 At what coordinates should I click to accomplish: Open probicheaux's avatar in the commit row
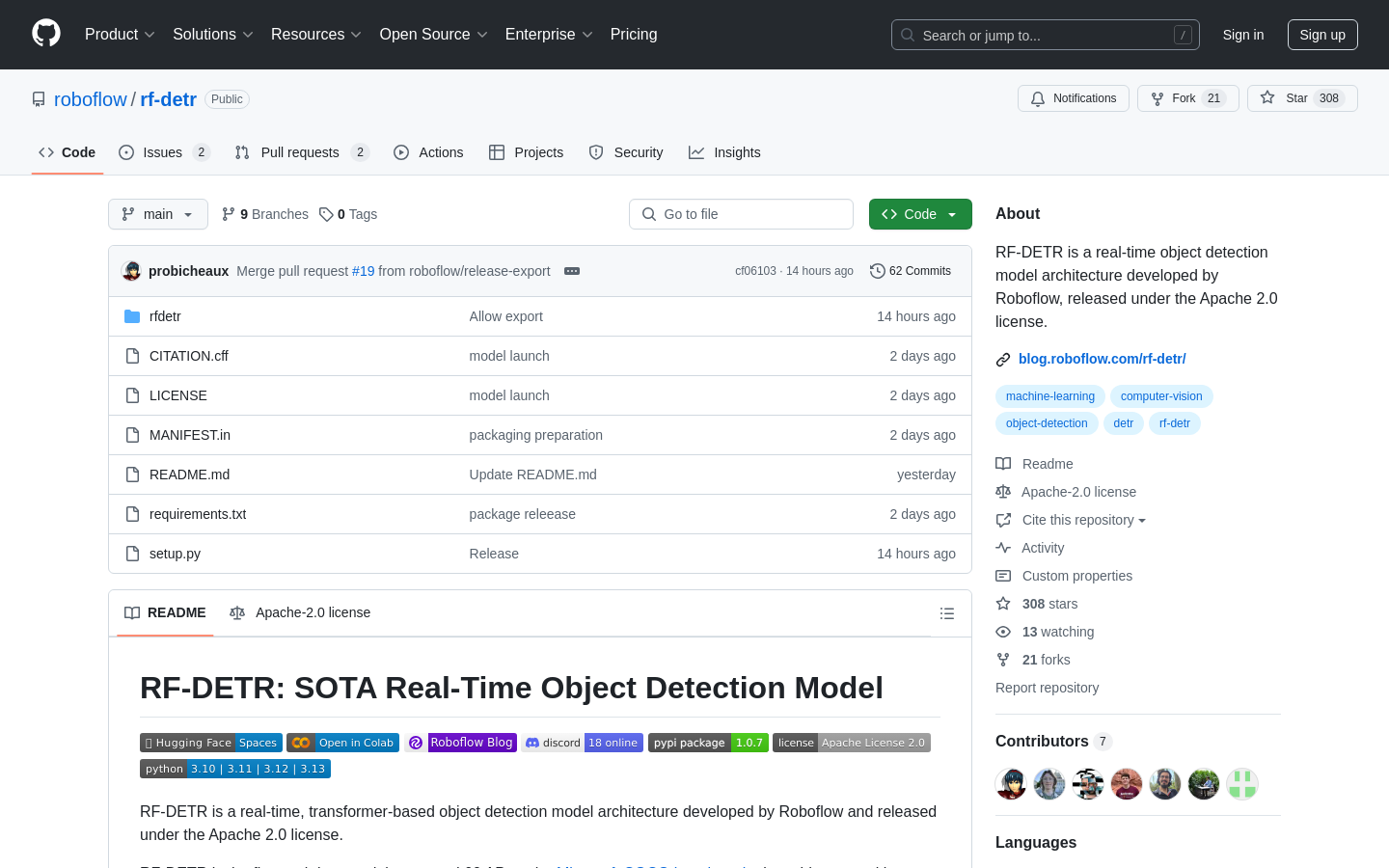(131, 271)
